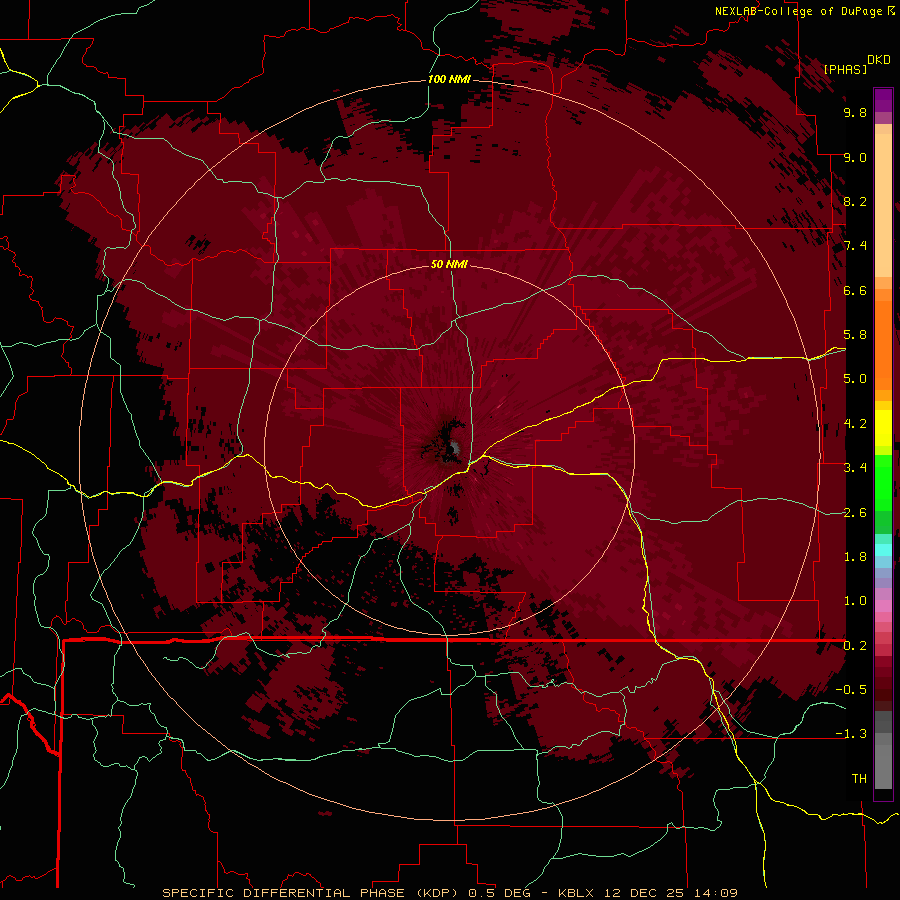
Task: Click the 3.4 legend value
Action: pos(855,468)
